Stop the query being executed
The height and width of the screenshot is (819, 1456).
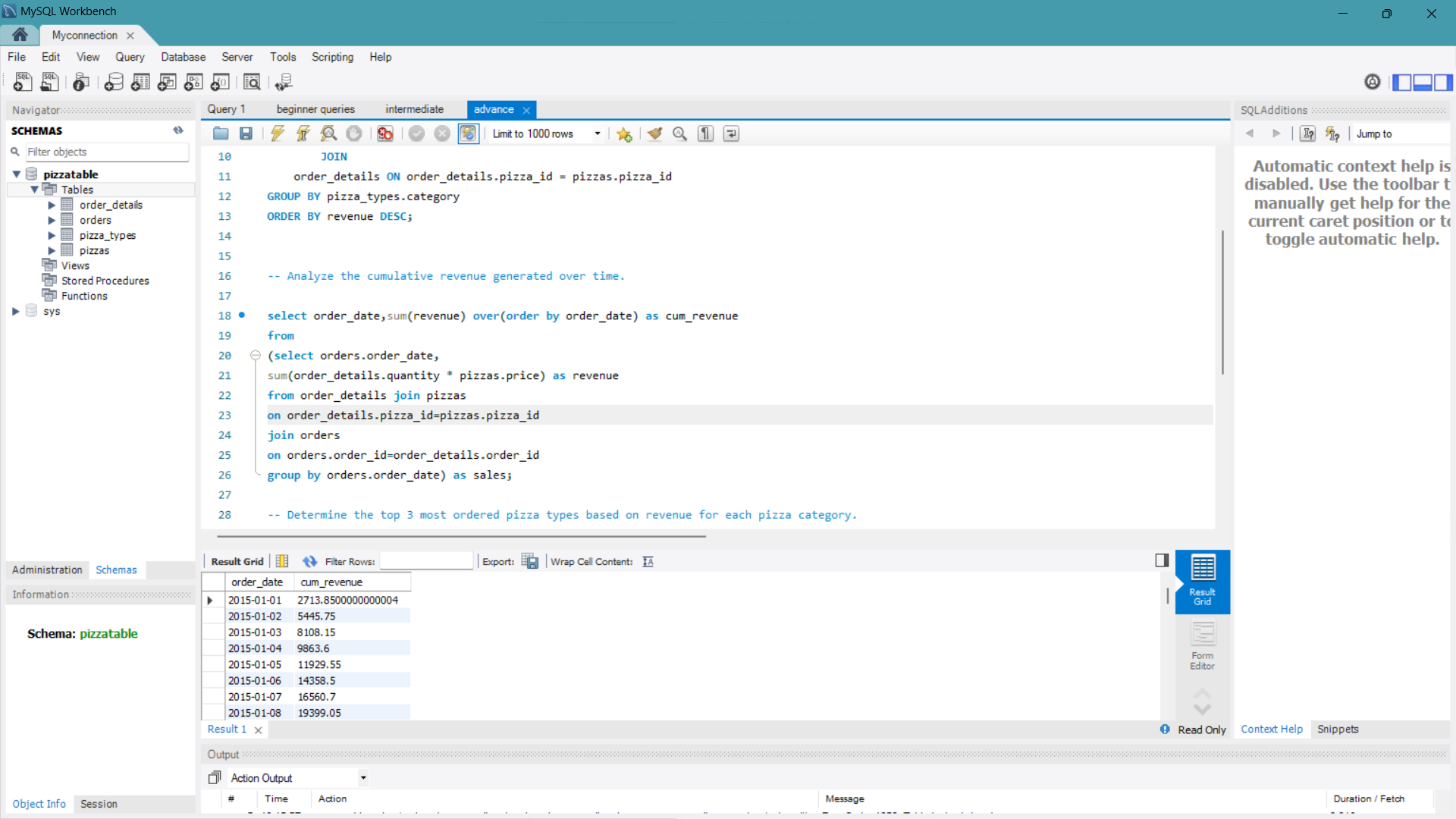[x=354, y=133]
